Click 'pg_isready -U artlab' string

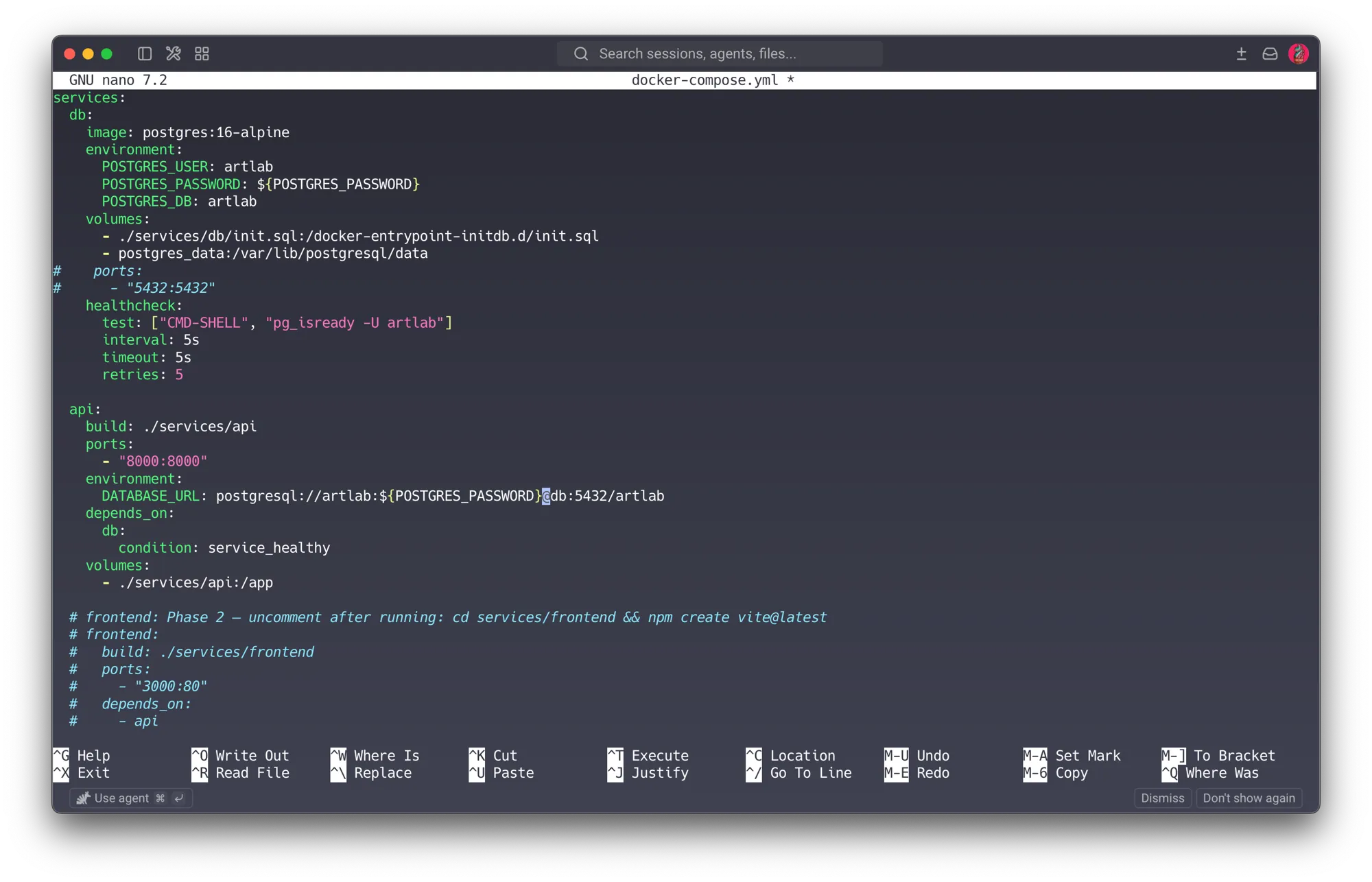pos(355,322)
